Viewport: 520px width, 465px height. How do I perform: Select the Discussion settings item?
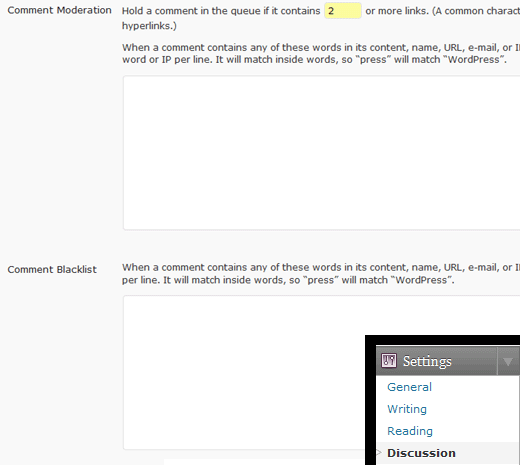421,453
